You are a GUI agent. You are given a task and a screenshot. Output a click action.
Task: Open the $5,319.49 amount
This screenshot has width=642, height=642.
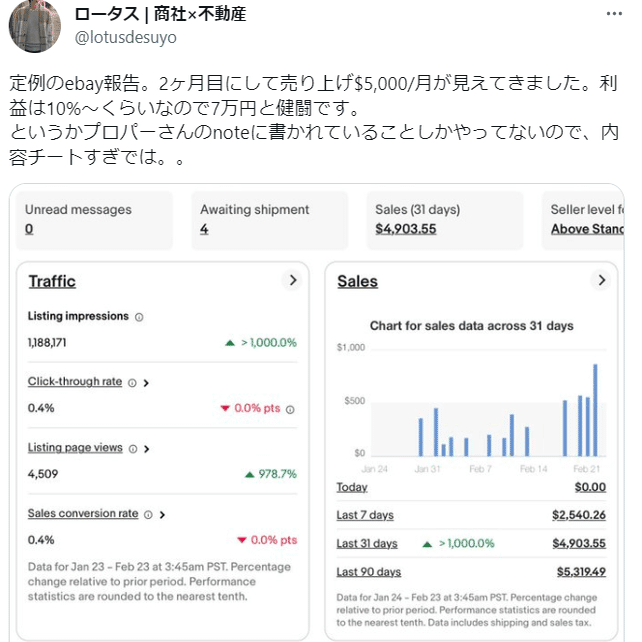[x=581, y=572]
